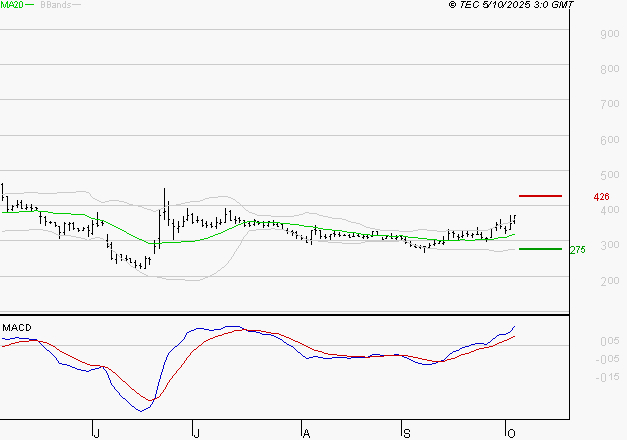This screenshot has height=440, width=627.
Task: Click the MACD indicator panel title
Action: tap(15, 327)
